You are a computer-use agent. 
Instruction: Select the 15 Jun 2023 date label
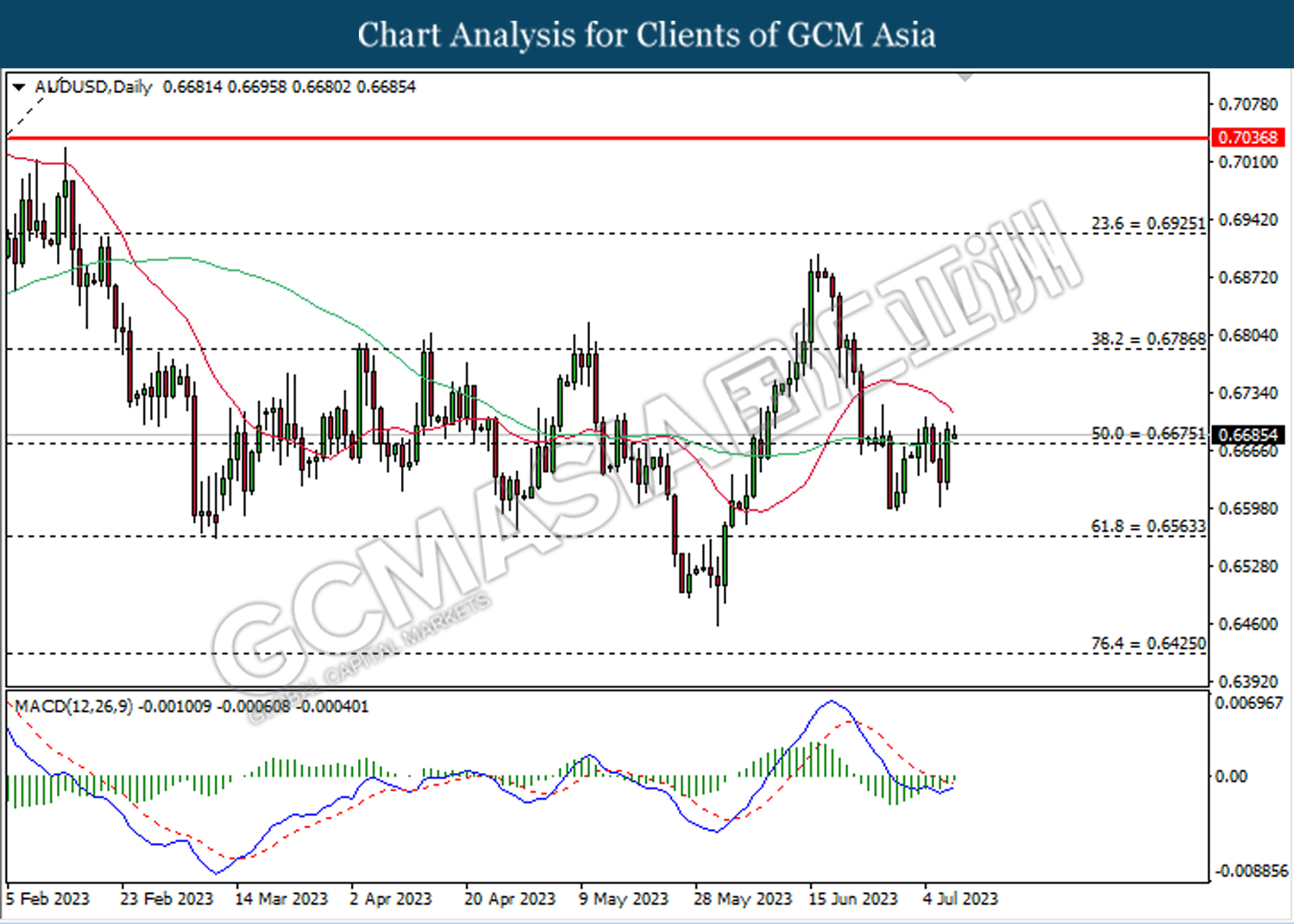tap(853, 899)
